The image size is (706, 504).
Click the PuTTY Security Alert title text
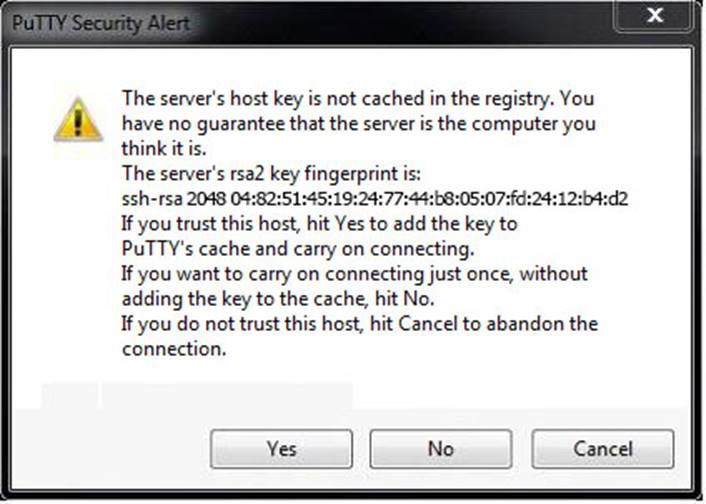pos(101,22)
